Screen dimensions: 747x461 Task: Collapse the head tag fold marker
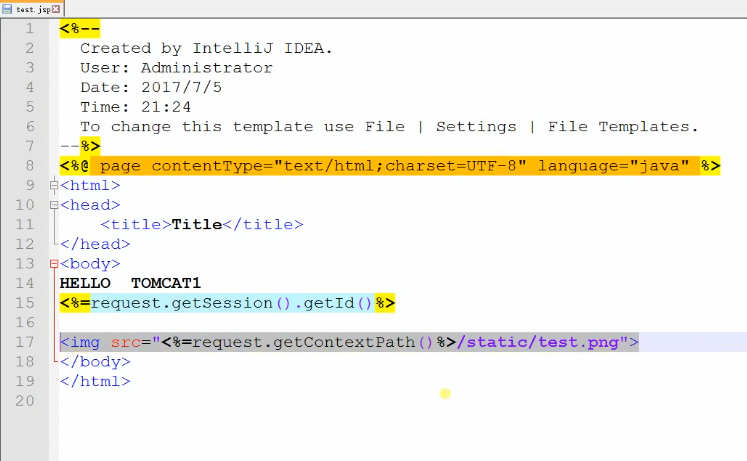point(54,205)
